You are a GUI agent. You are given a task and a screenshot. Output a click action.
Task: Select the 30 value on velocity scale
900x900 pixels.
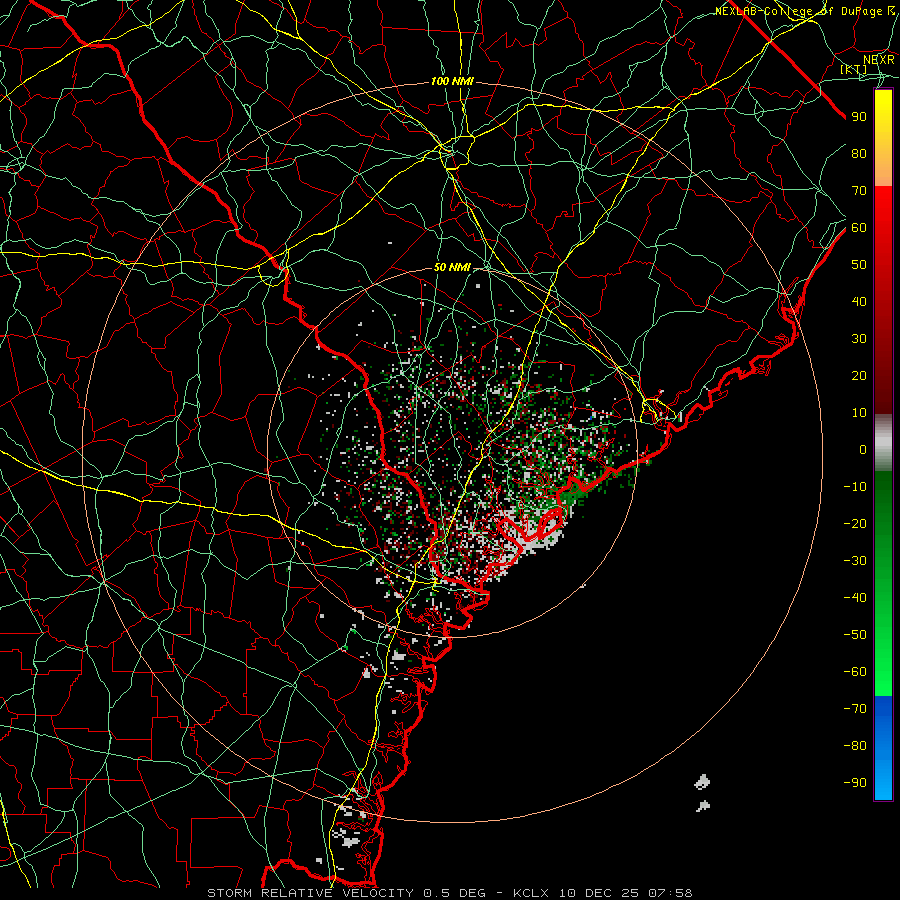(859, 339)
